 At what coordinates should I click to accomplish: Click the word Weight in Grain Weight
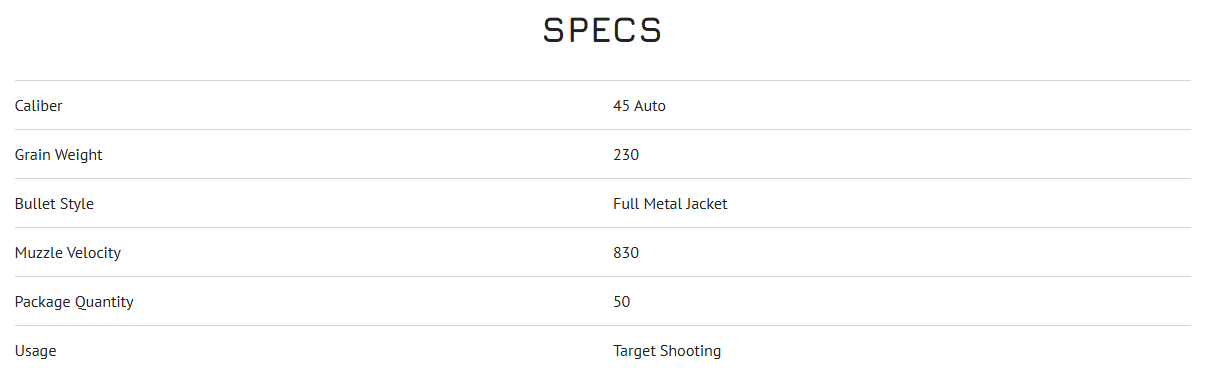(79, 155)
